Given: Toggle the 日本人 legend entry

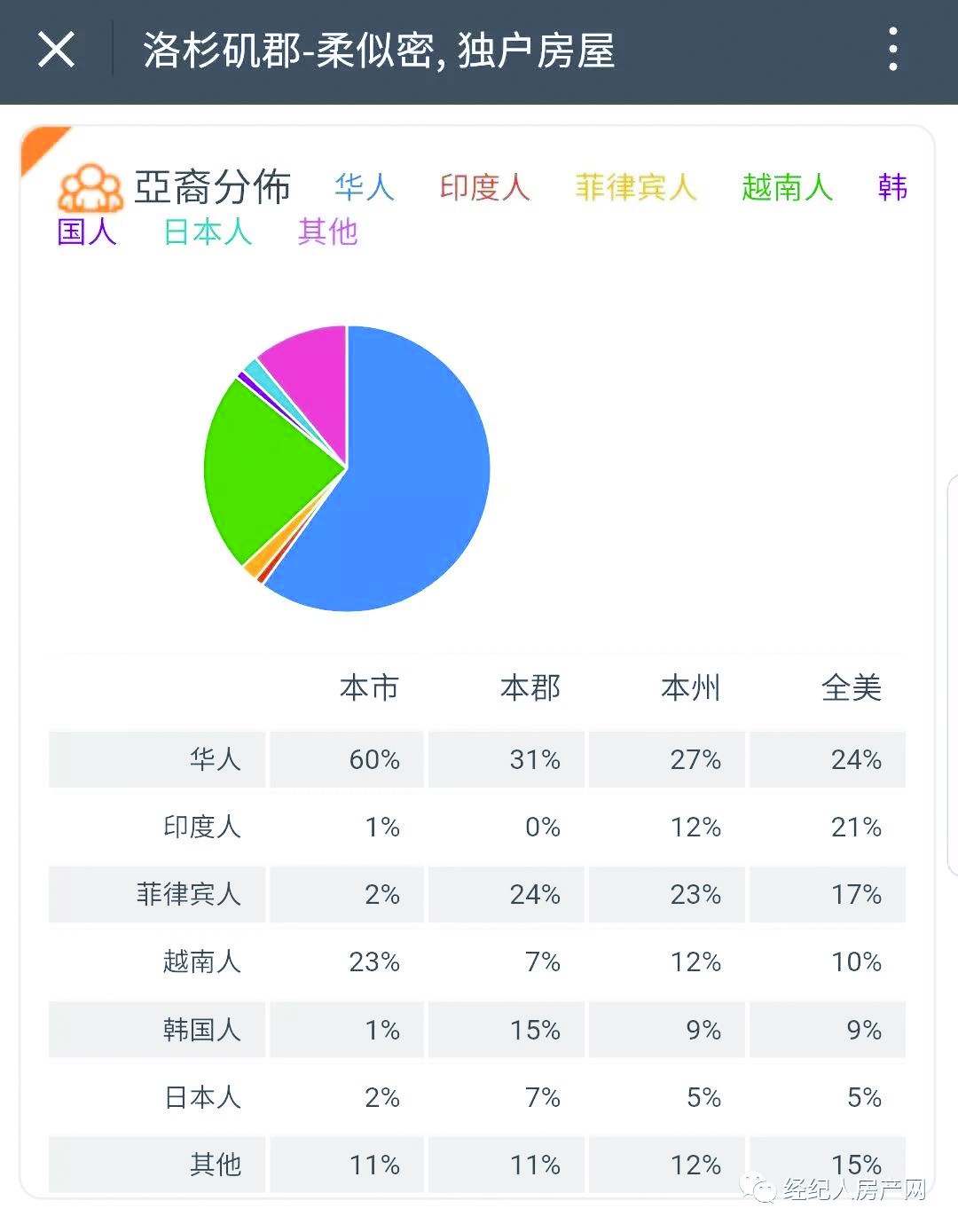Looking at the screenshot, I should [x=208, y=232].
